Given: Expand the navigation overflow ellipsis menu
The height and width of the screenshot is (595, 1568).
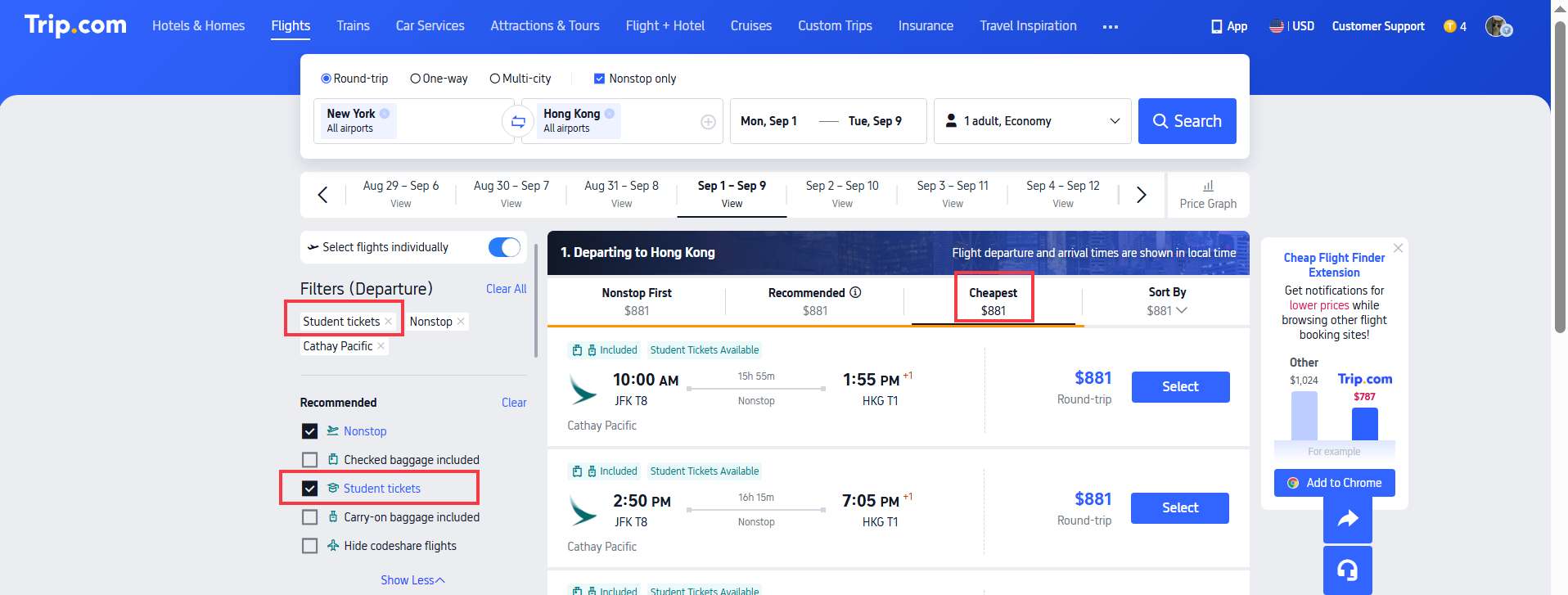Looking at the screenshot, I should (1110, 25).
